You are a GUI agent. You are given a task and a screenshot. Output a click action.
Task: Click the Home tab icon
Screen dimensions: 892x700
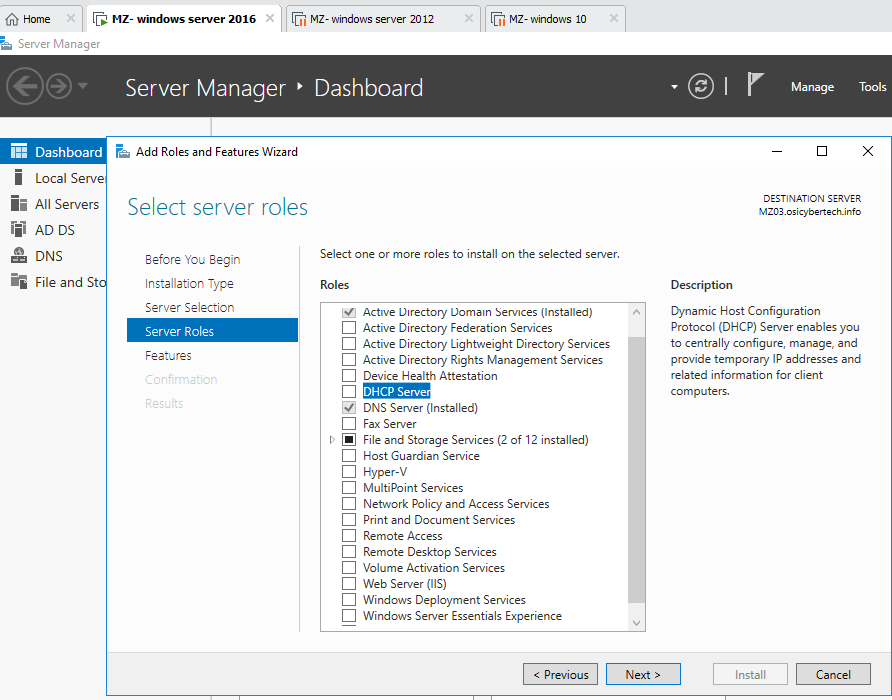[x=12, y=19]
